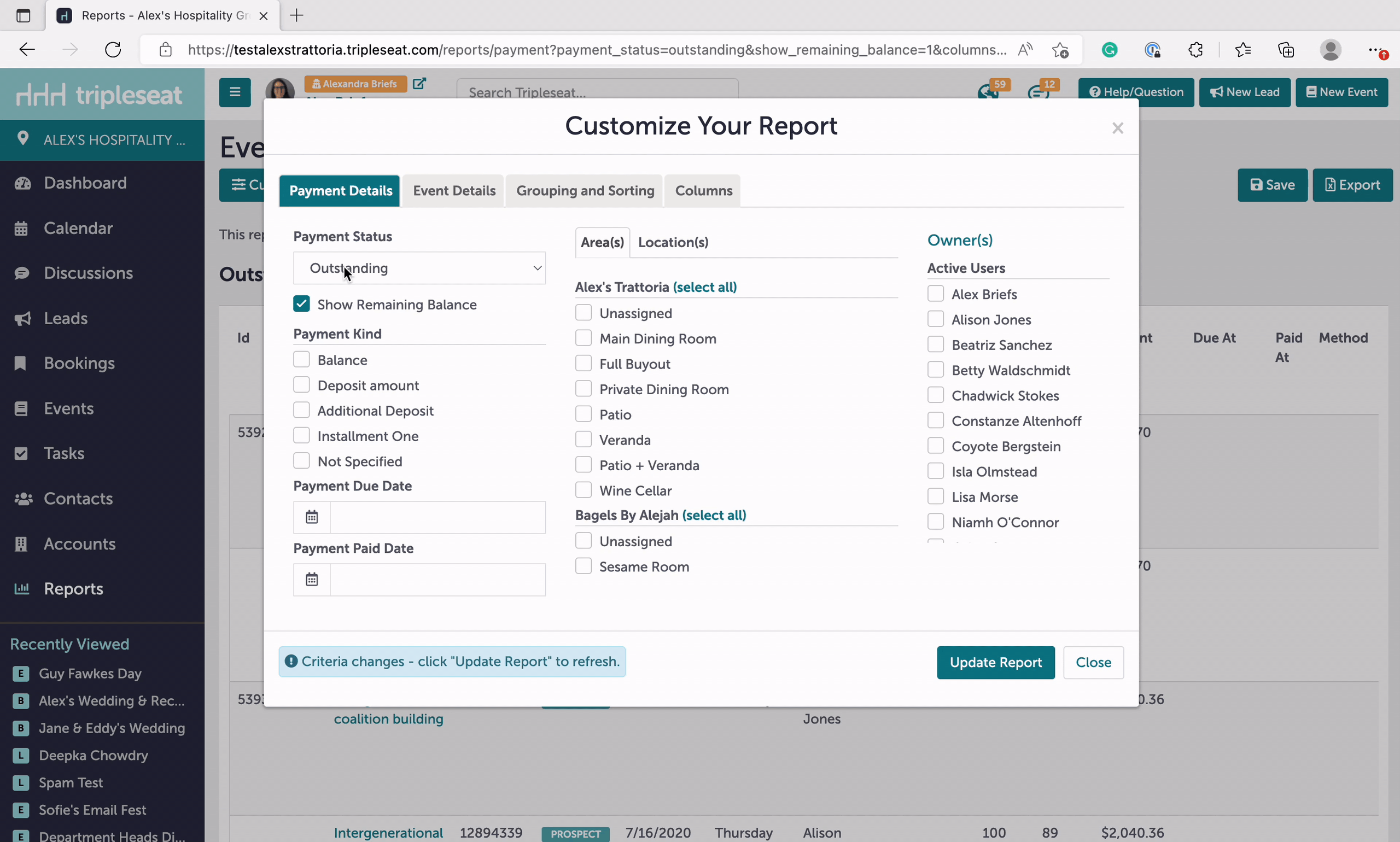The width and height of the screenshot is (1400, 842).
Task: Click the Help/Question button
Action: [x=1136, y=92]
